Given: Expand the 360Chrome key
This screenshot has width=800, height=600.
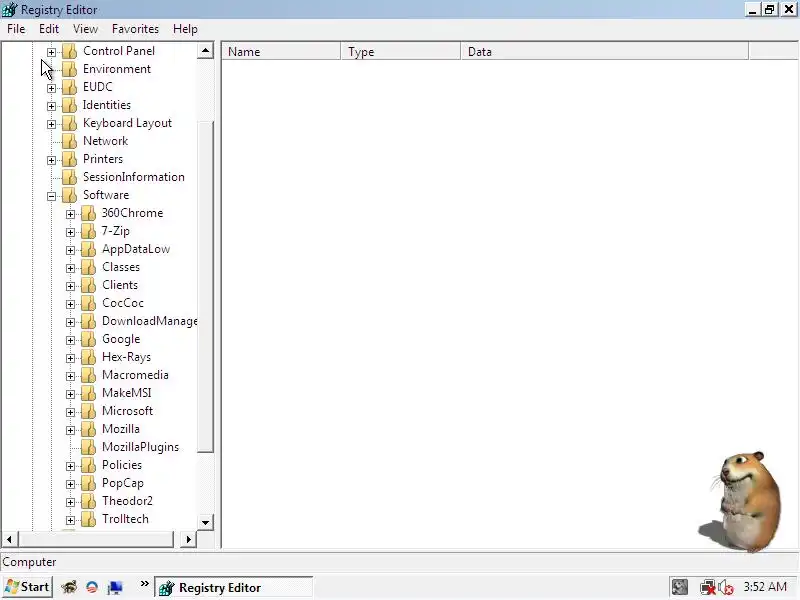Looking at the screenshot, I should pyautogui.click(x=70, y=214).
